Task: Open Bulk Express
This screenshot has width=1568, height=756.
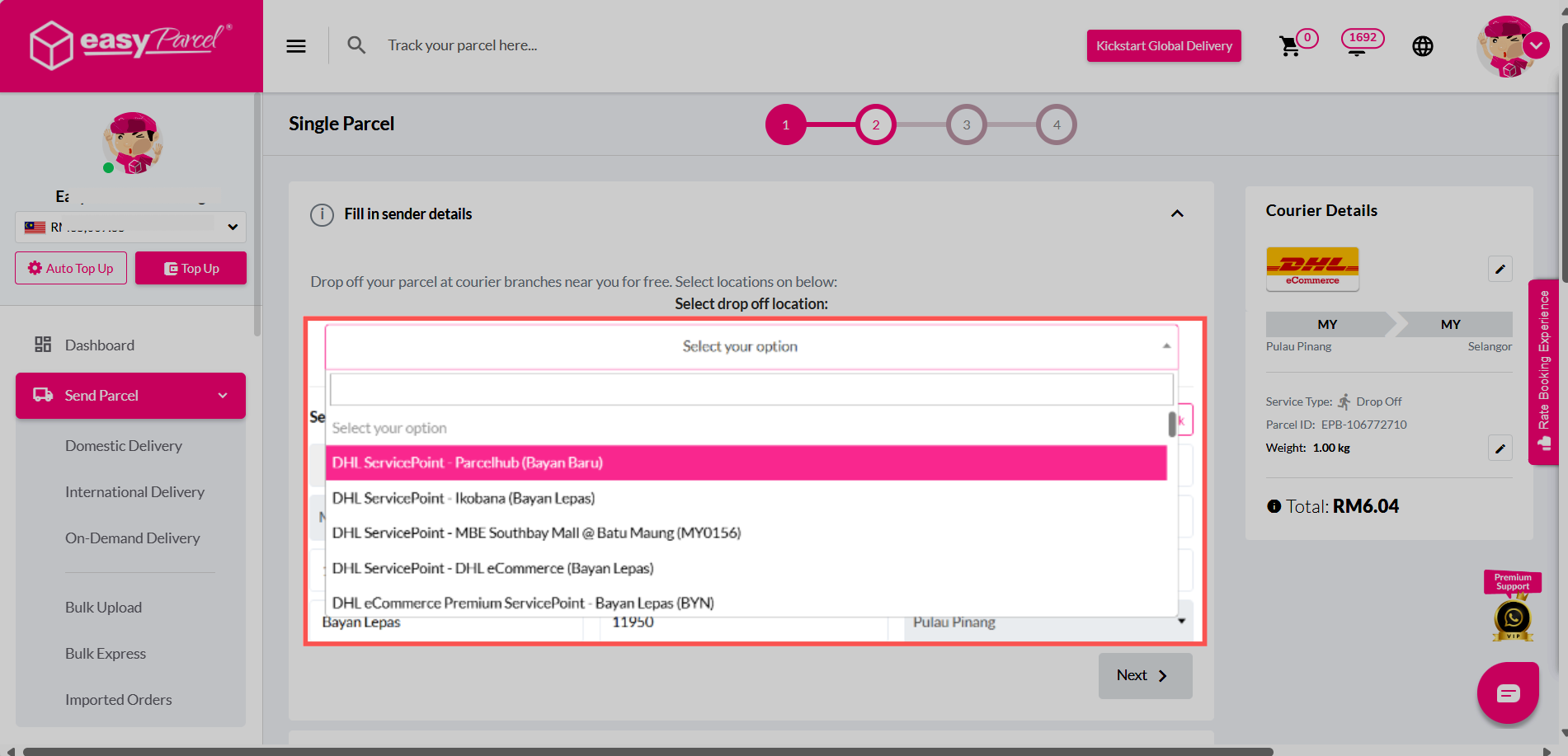Action: tap(106, 654)
